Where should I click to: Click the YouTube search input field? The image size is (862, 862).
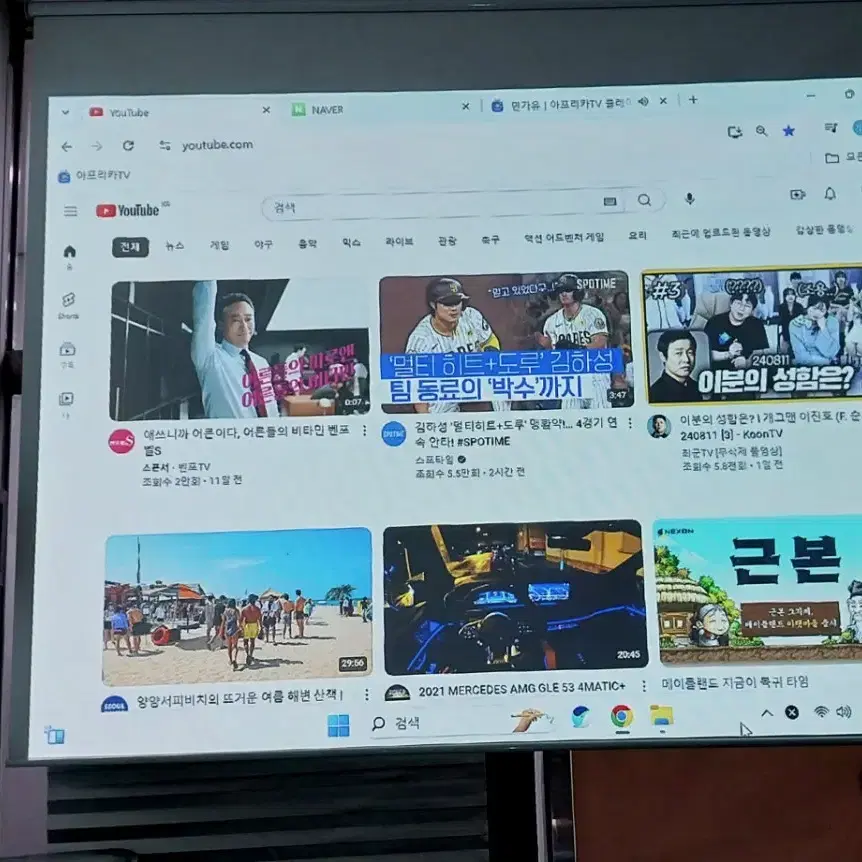[434, 205]
